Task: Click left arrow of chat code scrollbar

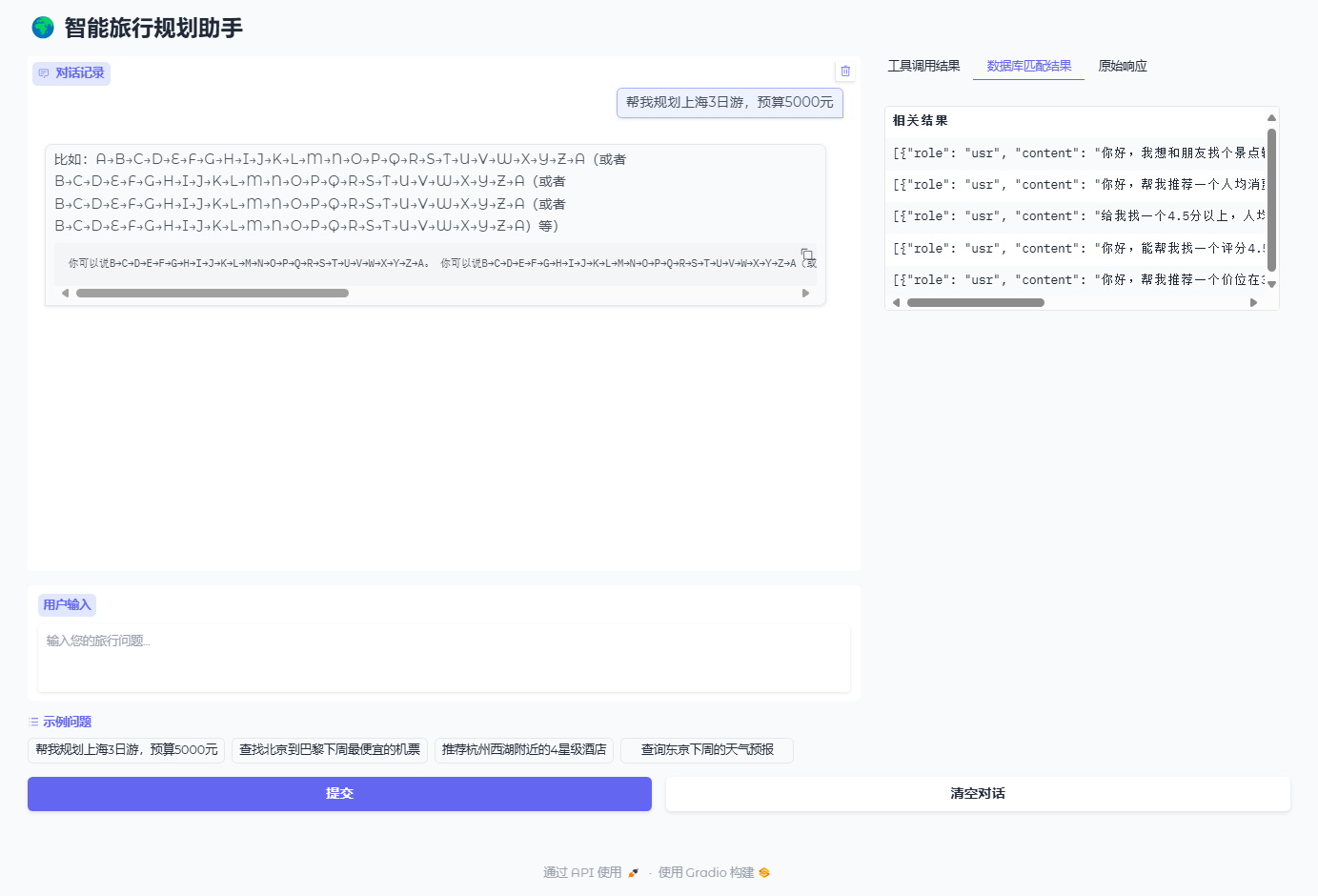Action: [65, 294]
